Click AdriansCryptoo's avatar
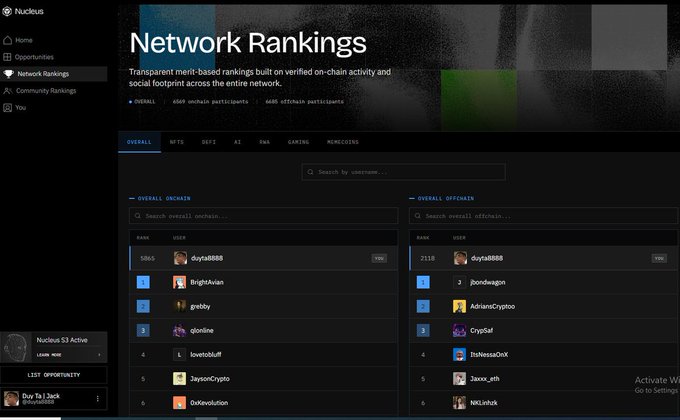Viewport: 680px width, 420px height. tap(459, 306)
